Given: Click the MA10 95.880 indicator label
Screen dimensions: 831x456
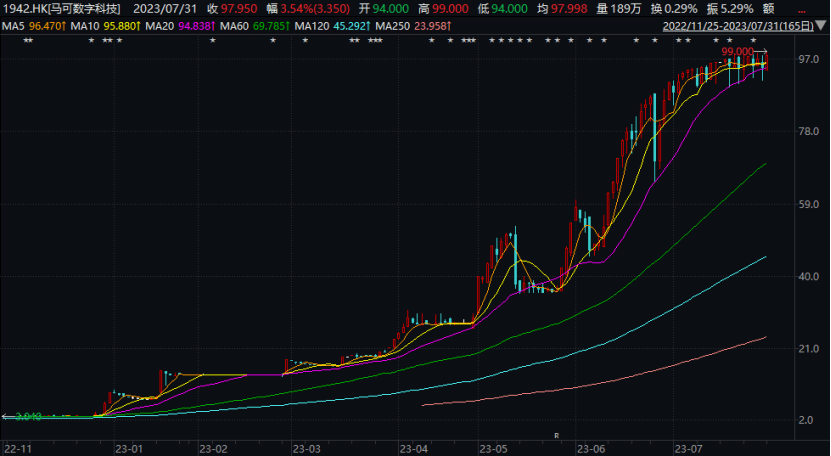Looking at the screenshot, I should (x=107, y=26).
